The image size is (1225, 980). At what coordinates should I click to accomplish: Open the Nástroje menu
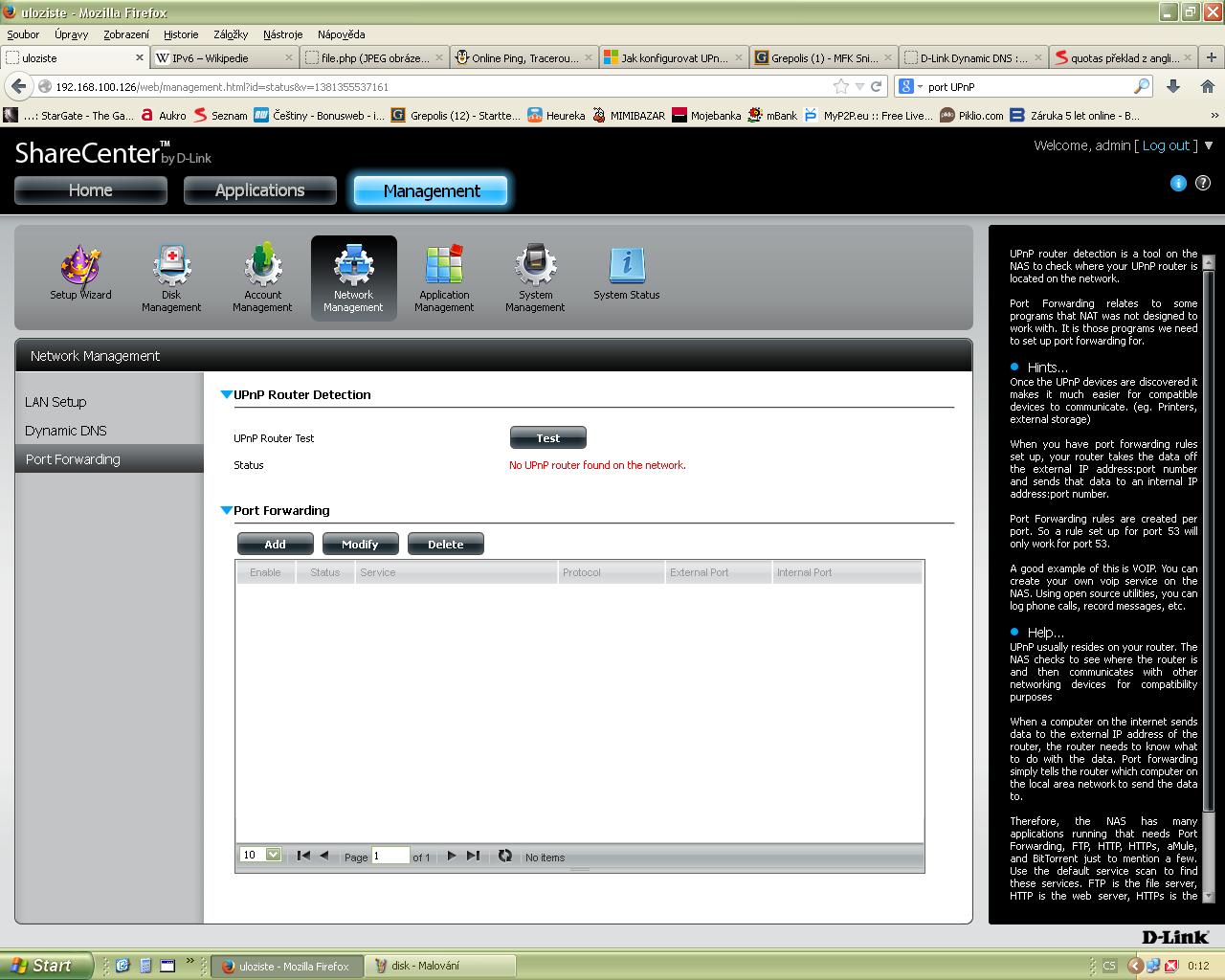coord(282,33)
